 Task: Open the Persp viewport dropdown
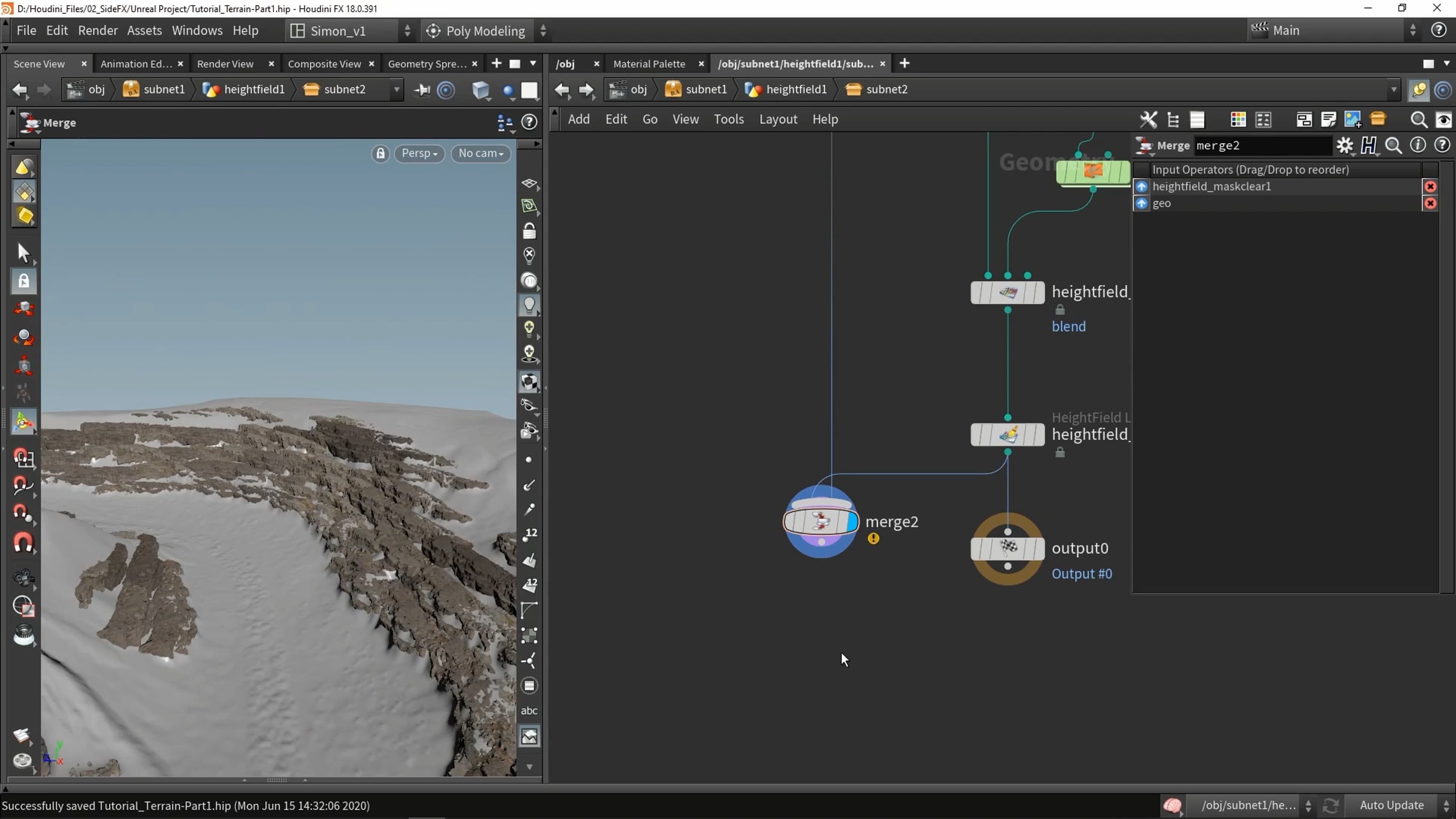(x=419, y=153)
